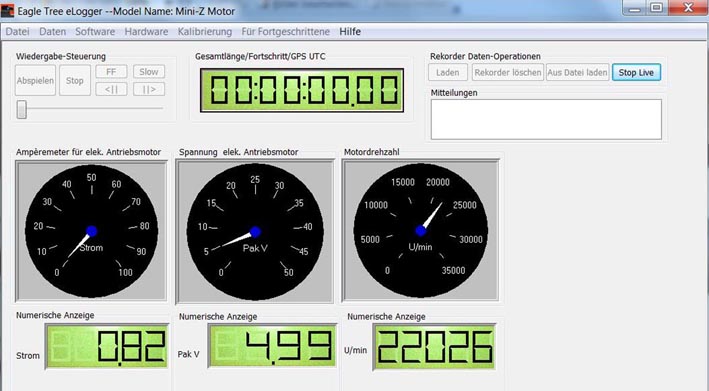The height and width of the screenshot is (391, 709).
Task: Click the Motordrehzahl label
Action: (371, 152)
